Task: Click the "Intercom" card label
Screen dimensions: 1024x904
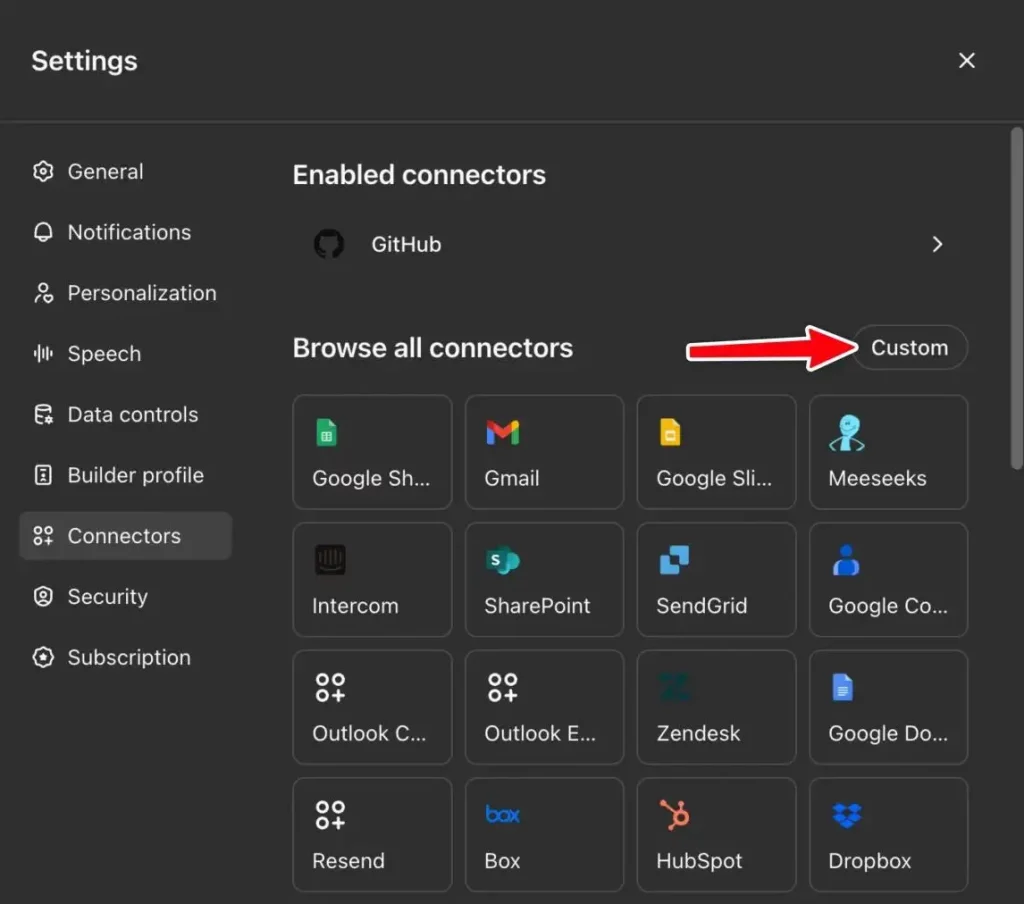Action: coord(355,605)
